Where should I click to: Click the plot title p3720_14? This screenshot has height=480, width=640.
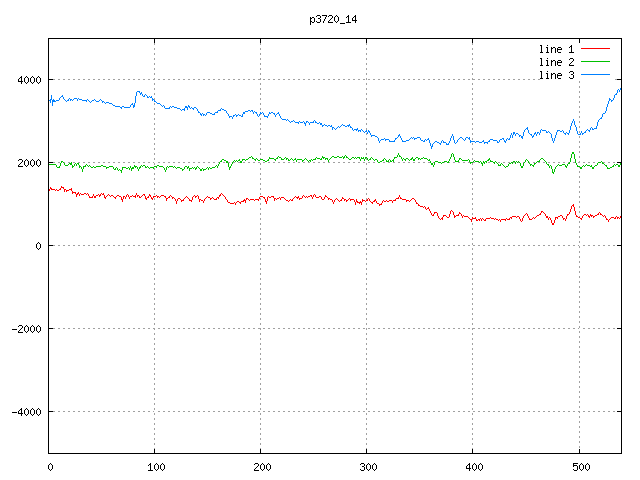(333, 19)
